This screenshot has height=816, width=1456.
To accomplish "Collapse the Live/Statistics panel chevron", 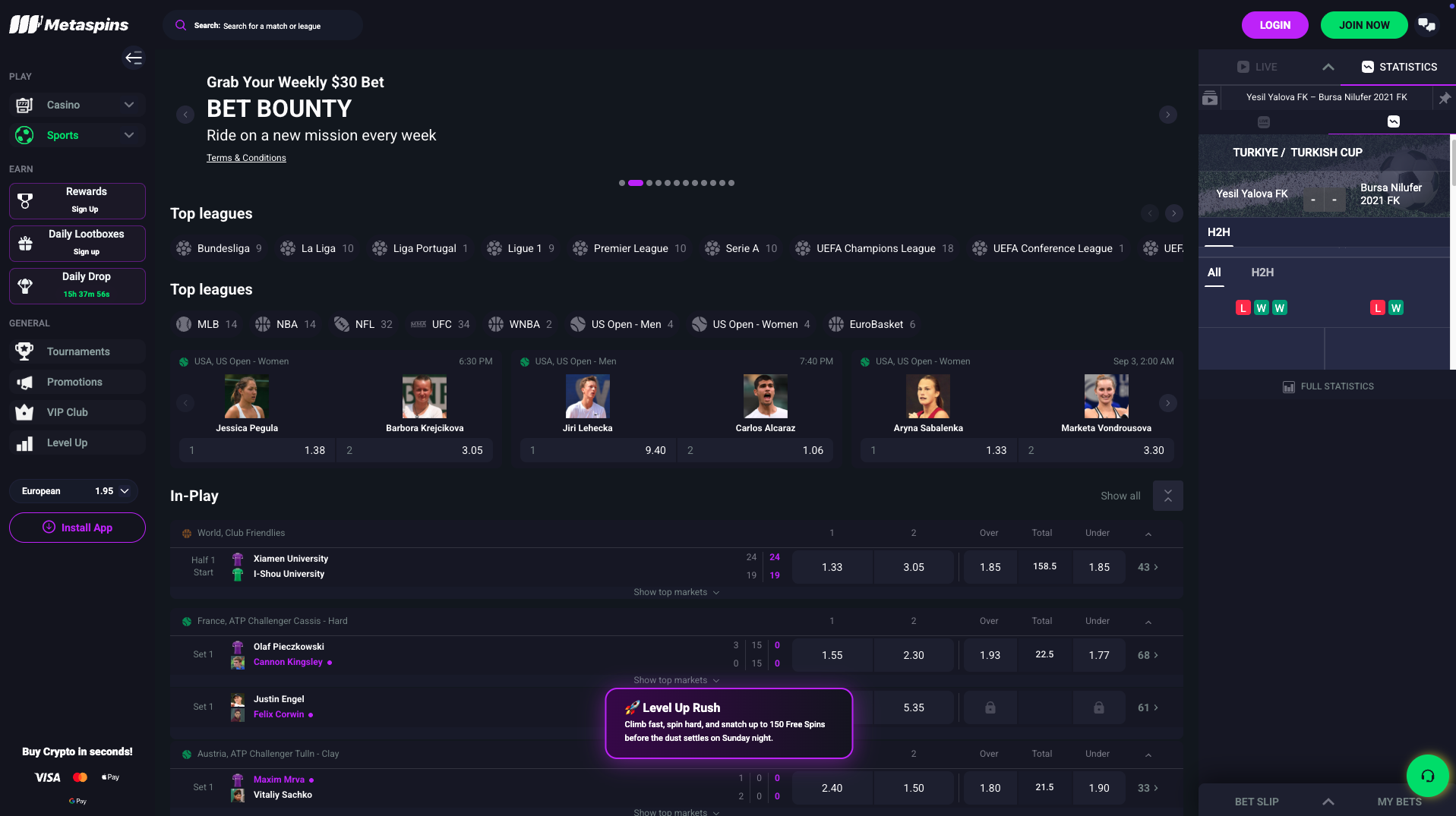I will tap(1328, 67).
